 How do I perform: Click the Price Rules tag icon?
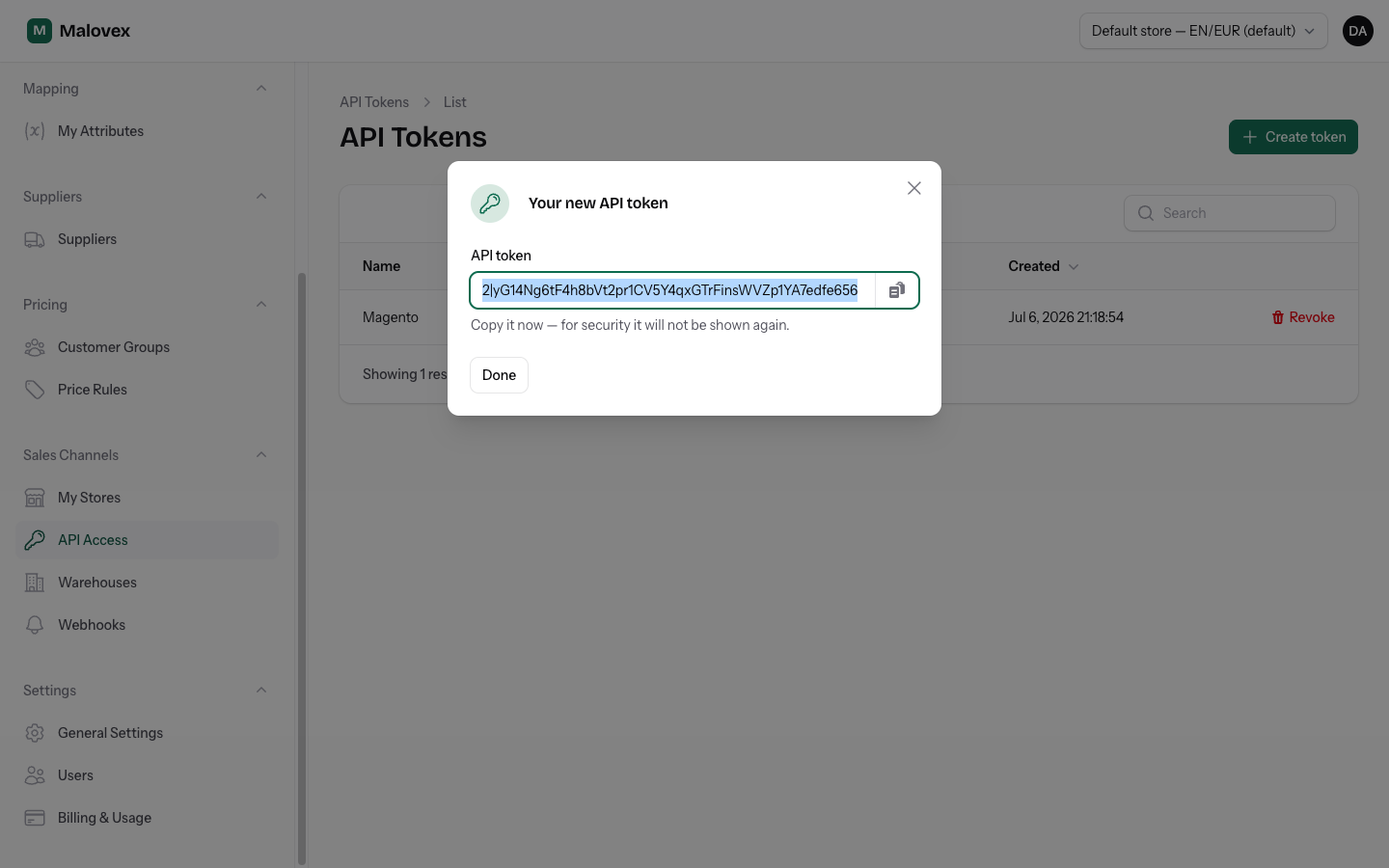point(35,390)
